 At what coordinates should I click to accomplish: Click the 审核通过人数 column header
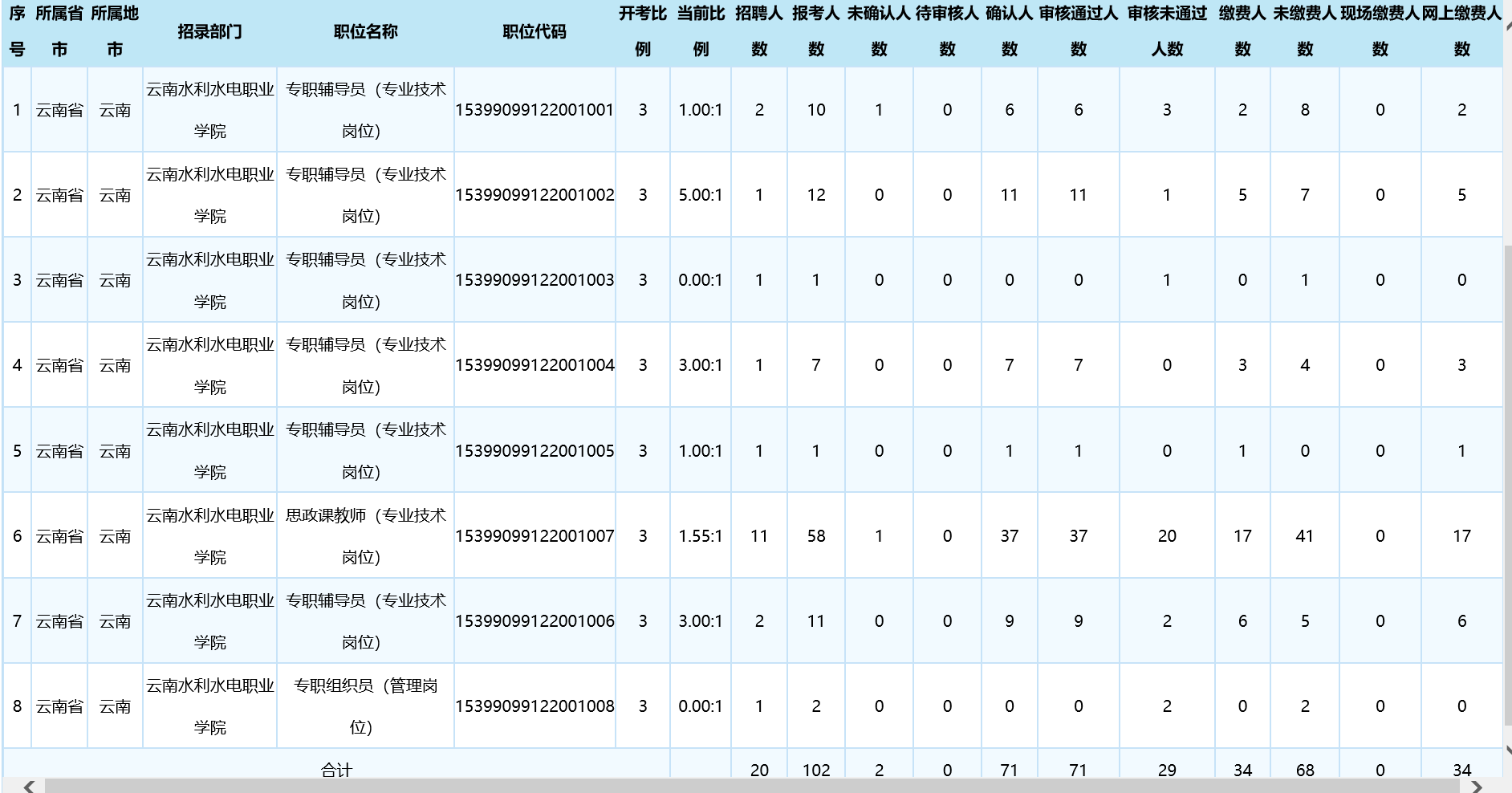click(x=1079, y=32)
